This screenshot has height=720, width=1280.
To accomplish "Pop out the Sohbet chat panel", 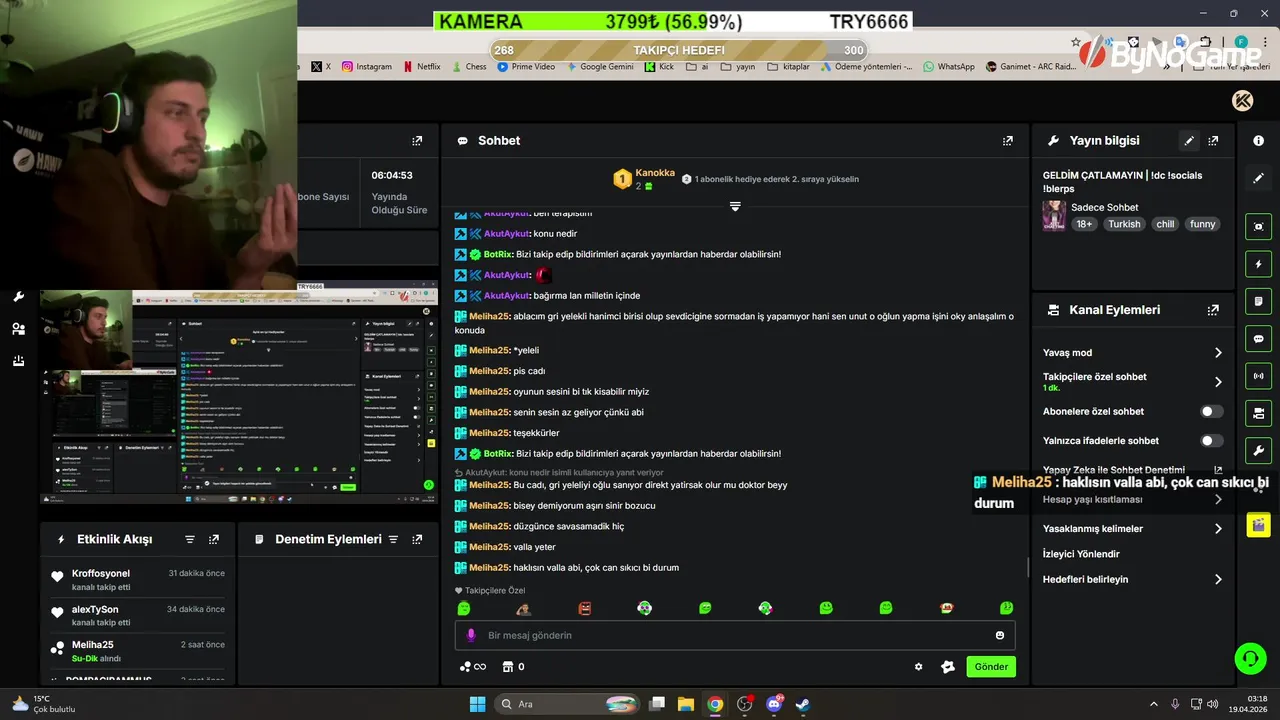I will coord(1008,141).
